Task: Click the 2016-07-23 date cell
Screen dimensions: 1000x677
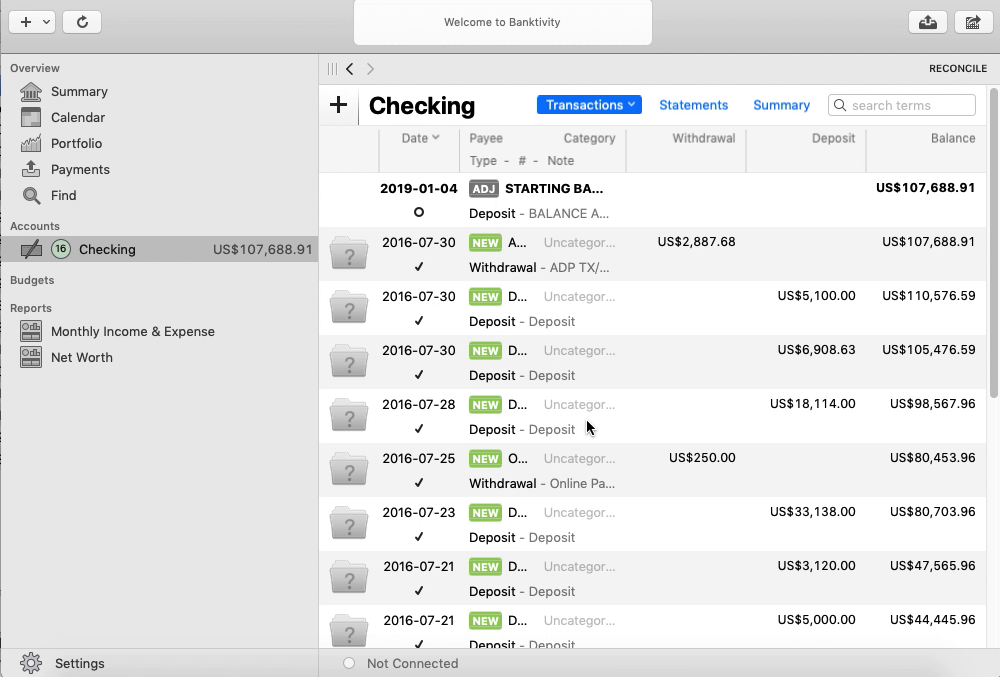Action: pyautogui.click(x=419, y=513)
